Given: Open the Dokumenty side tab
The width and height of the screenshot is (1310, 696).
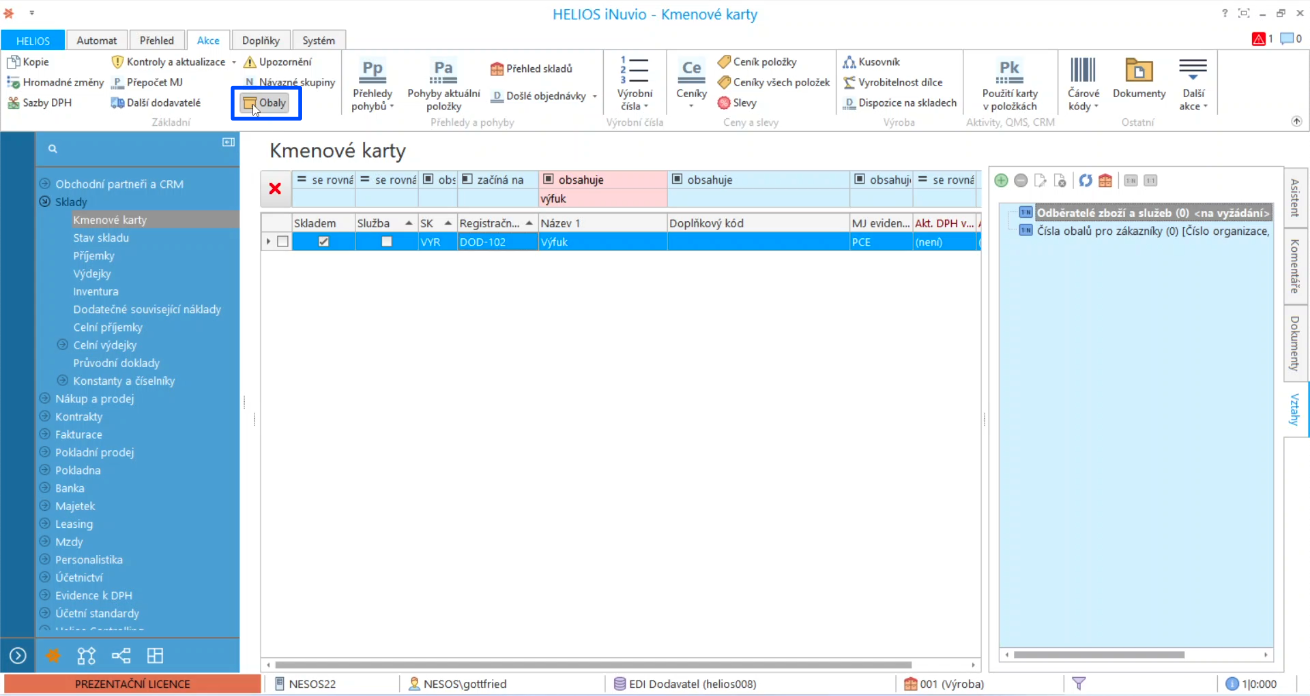Looking at the screenshot, I should pos(1295,343).
